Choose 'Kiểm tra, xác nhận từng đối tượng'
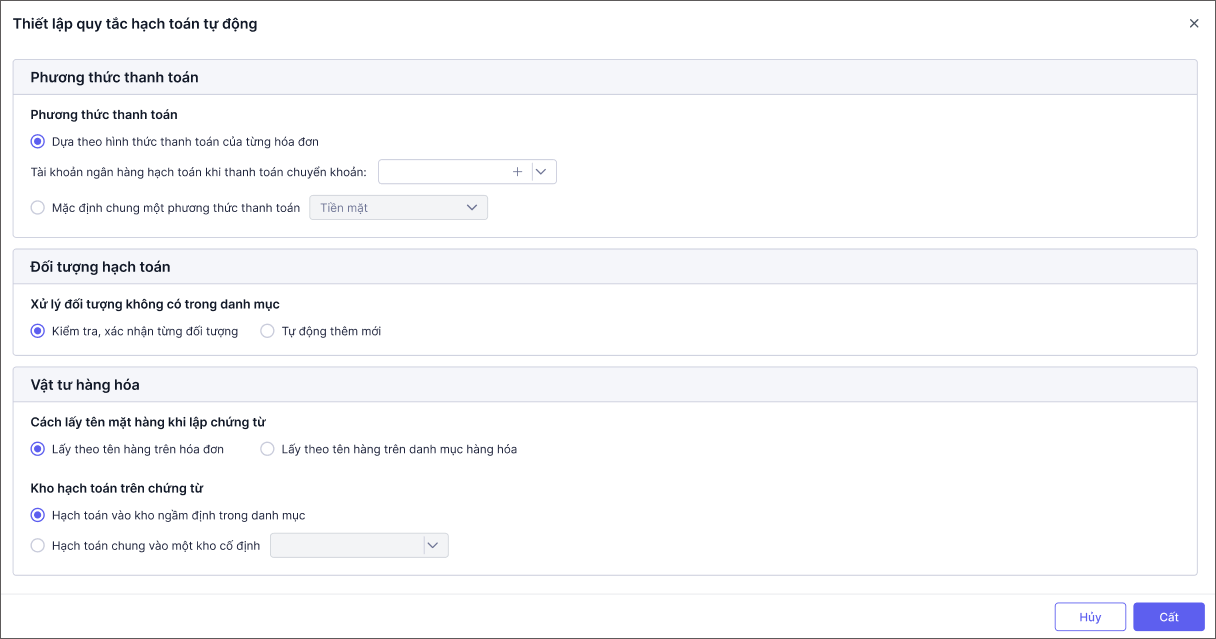This screenshot has width=1216, height=639. coord(38,331)
